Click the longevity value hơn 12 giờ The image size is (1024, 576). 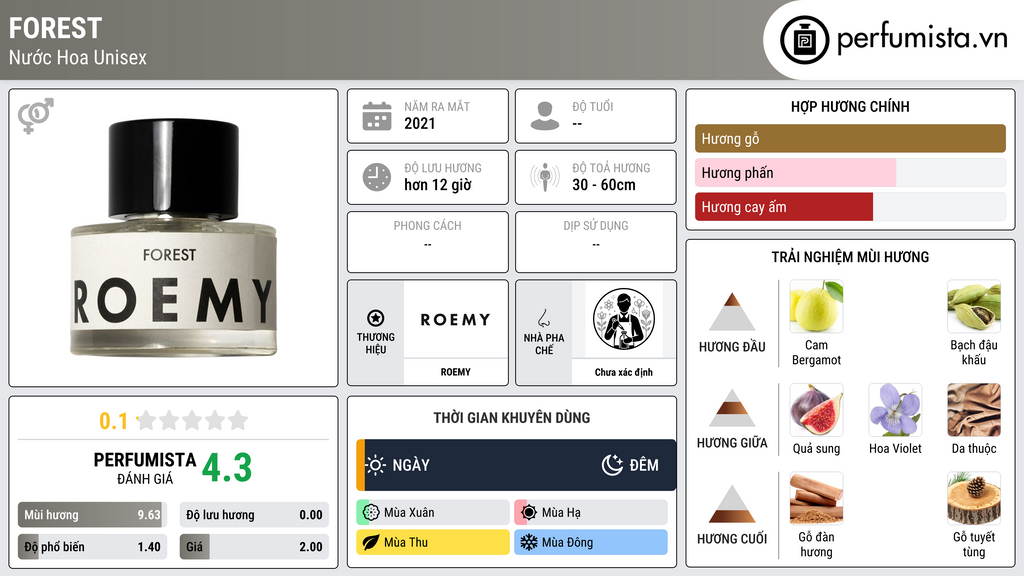click(438, 185)
